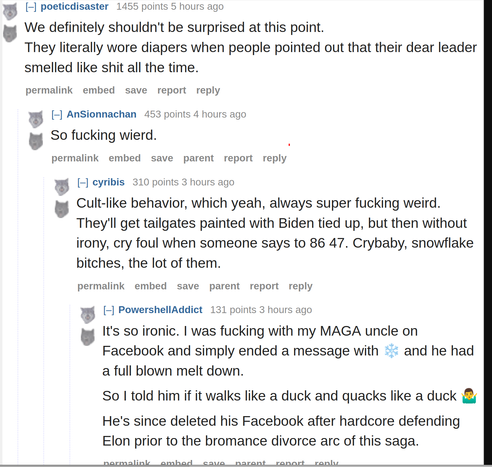Go to parent of cyribis comment
This screenshot has width=492, height=467.
click(224, 286)
